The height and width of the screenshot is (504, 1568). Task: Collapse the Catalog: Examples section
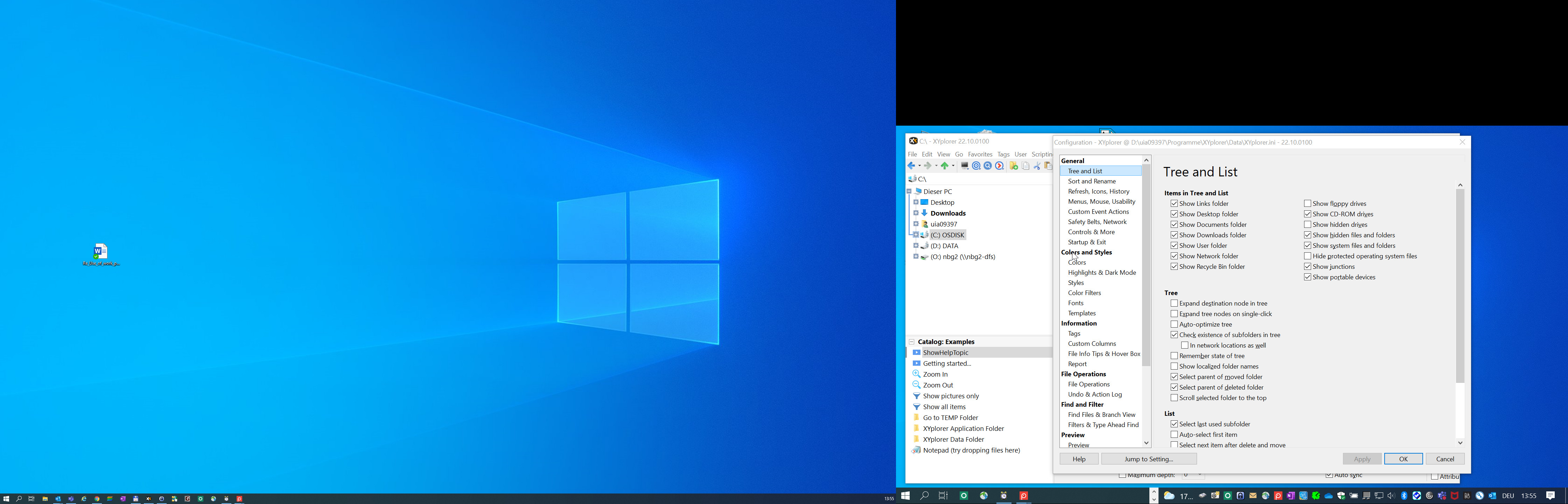click(x=911, y=342)
